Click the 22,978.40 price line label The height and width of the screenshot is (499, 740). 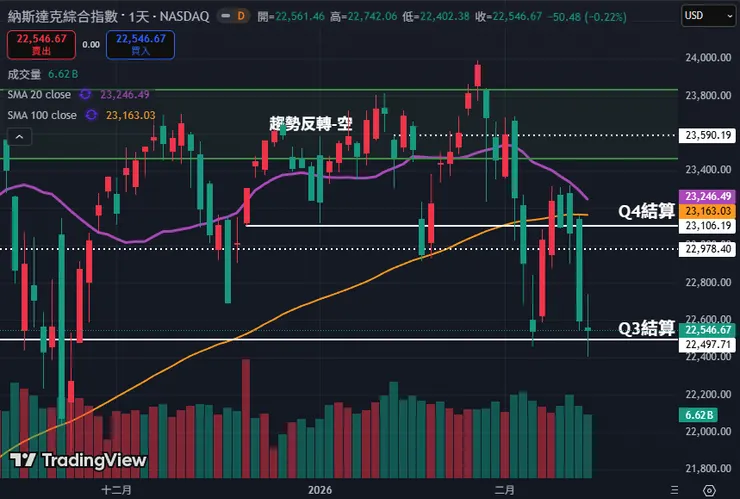(708, 249)
